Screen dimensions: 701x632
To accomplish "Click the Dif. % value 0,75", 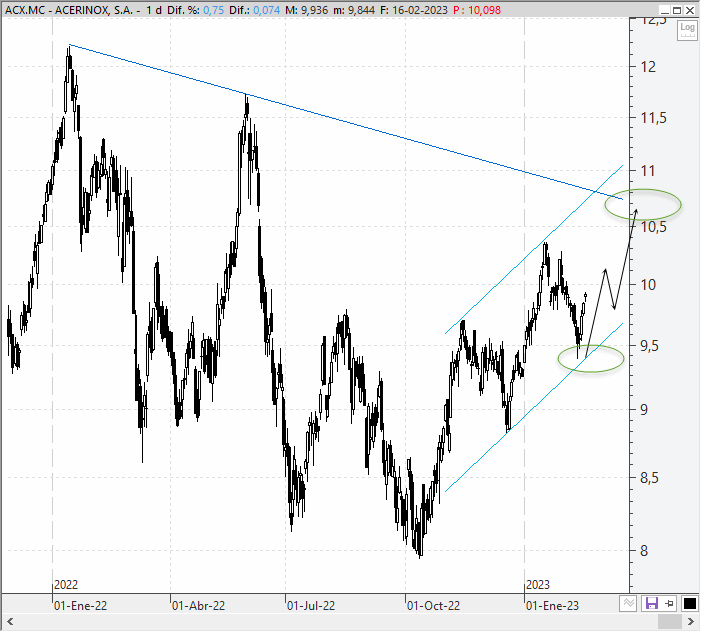I will click(213, 10).
